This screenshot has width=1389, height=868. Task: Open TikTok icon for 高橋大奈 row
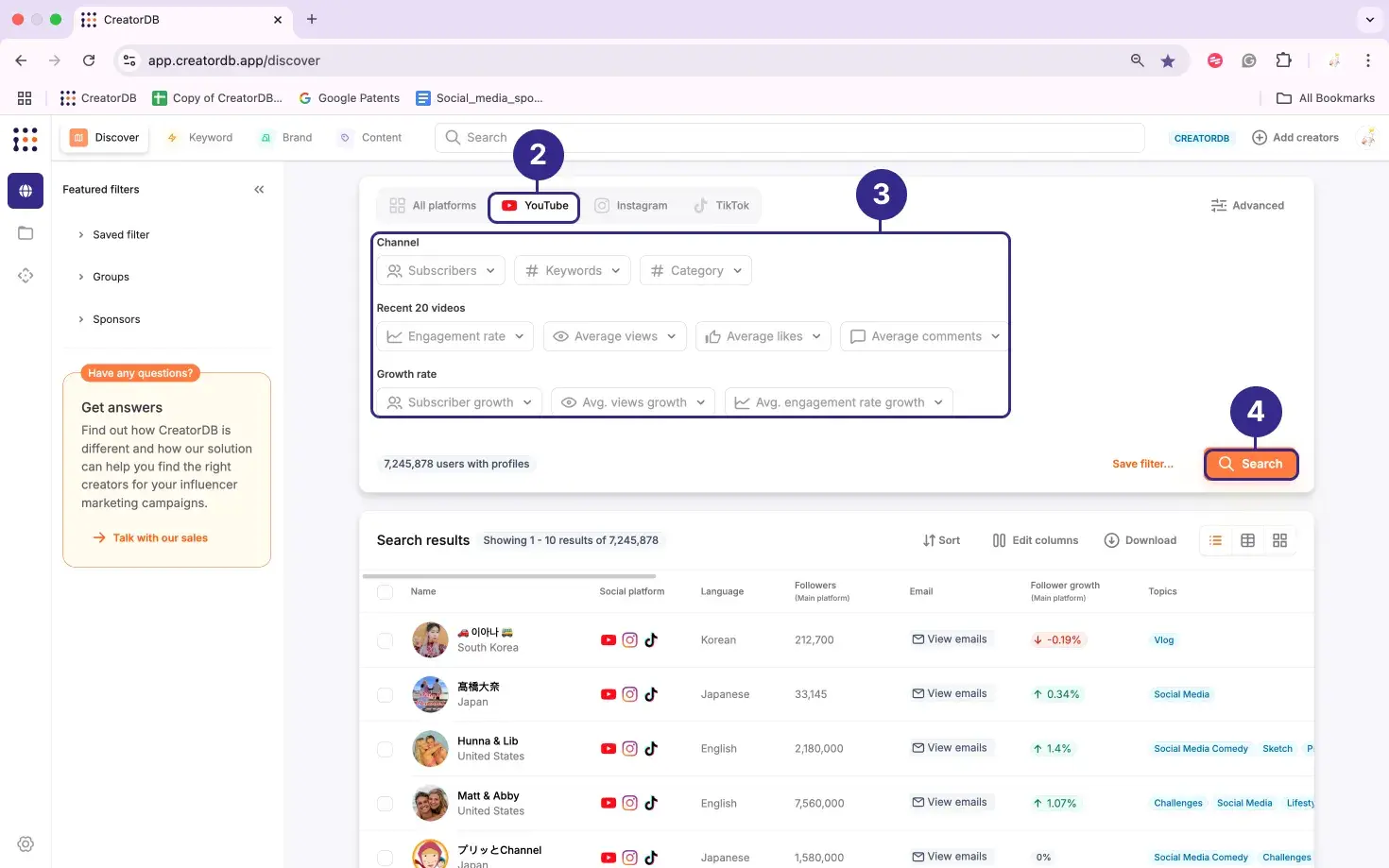(651, 694)
